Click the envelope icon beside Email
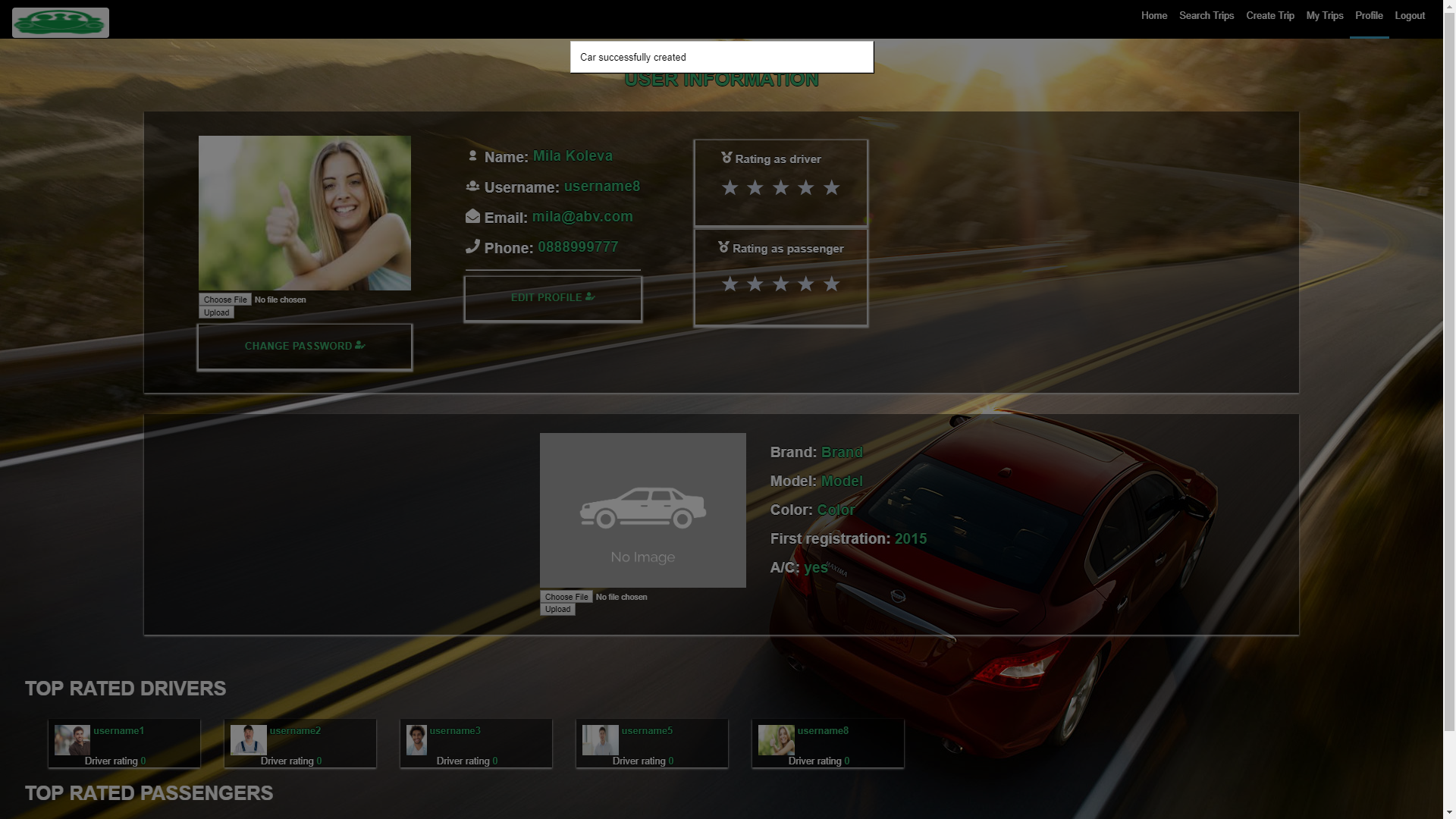 (472, 216)
